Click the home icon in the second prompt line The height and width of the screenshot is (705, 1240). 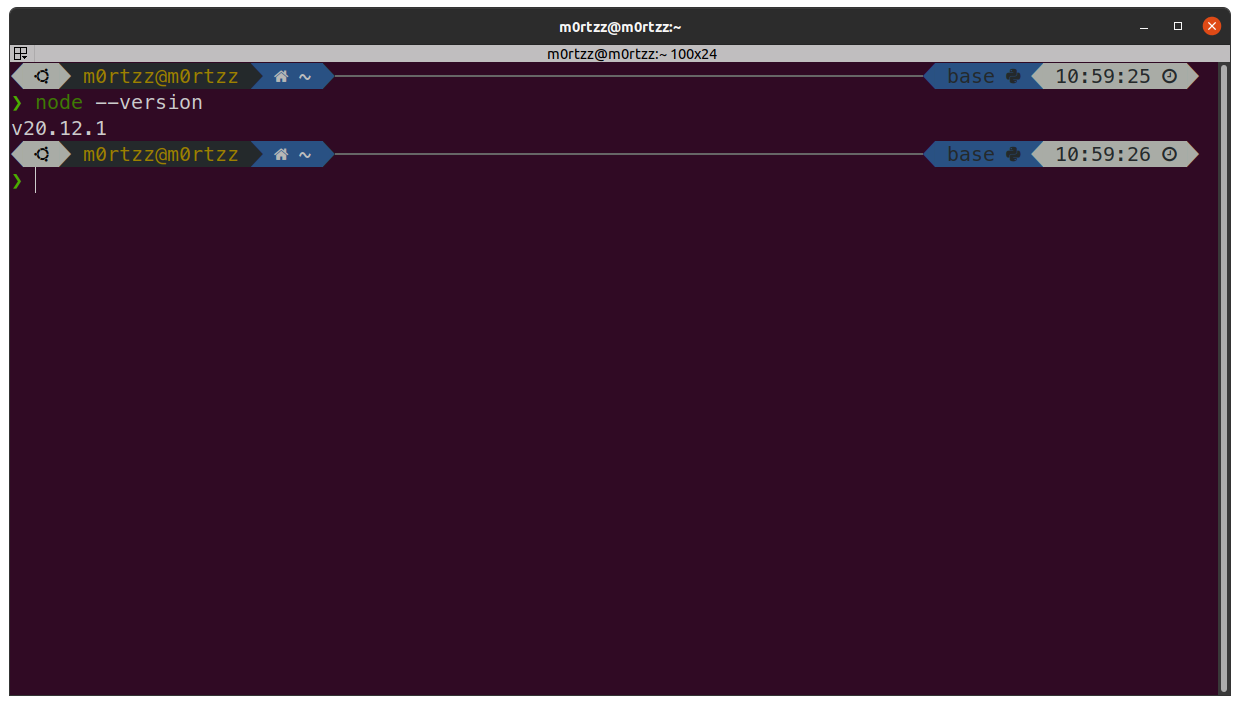click(281, 153)
